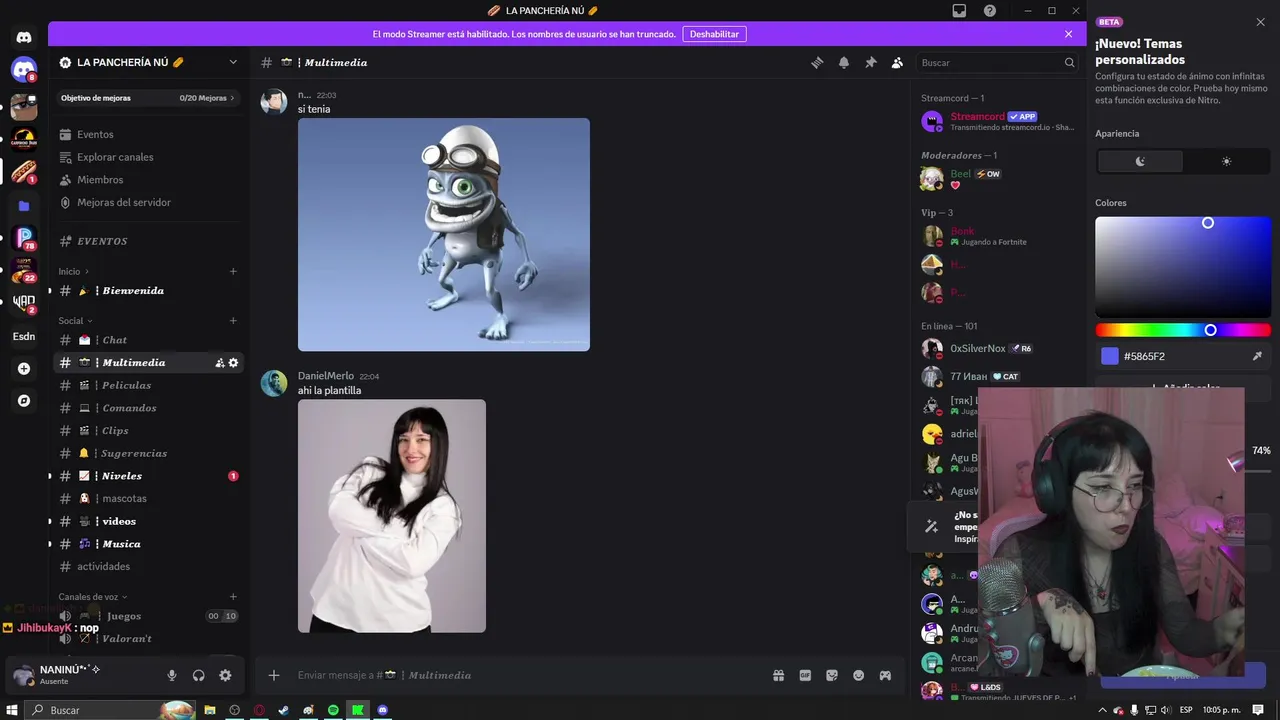The height and width of the screenshot is (720, 1280).
Task: Open the Crazy Frog image attachment
Action: pos(444,235)
